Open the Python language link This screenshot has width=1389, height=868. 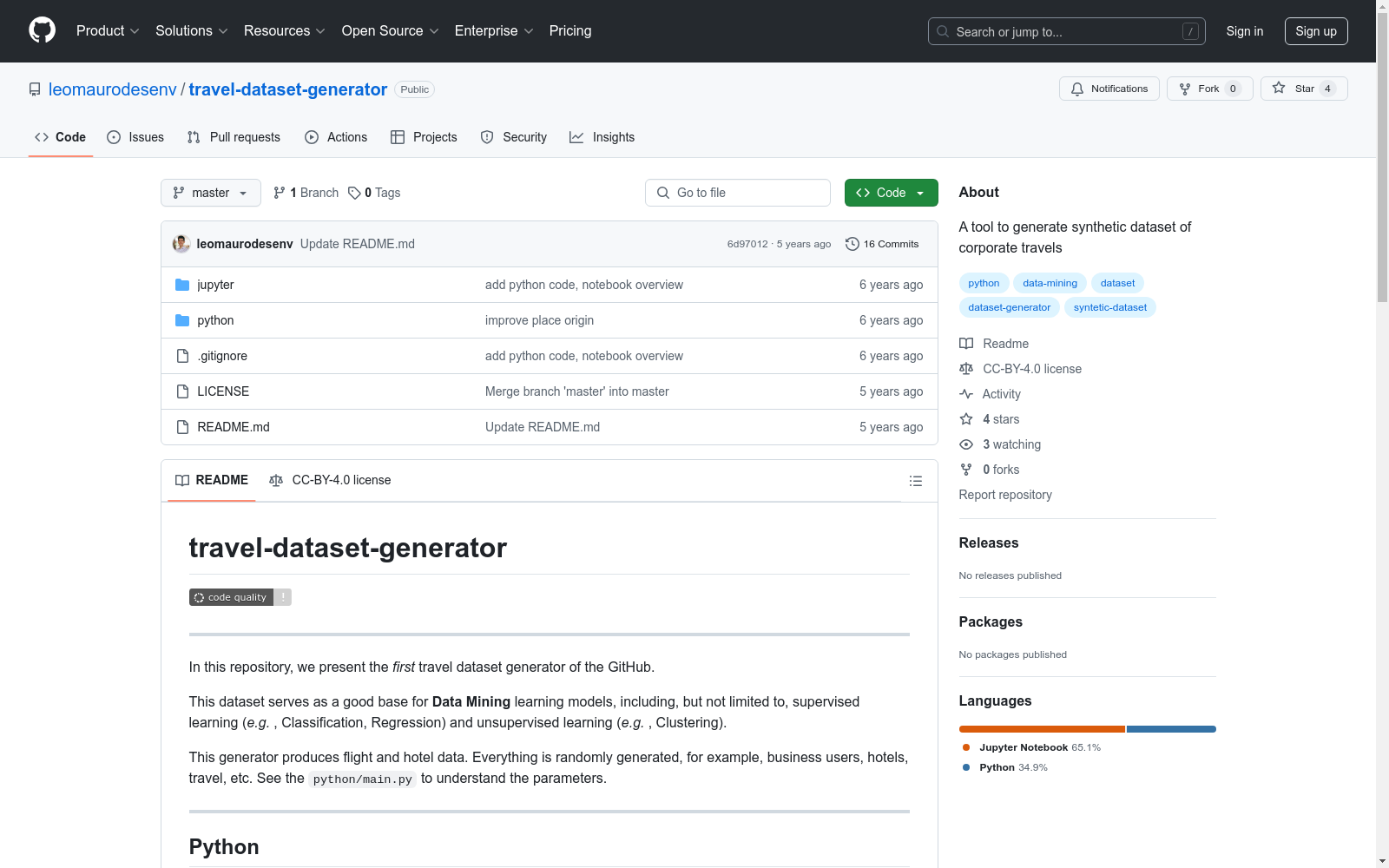pos(1005,767)
